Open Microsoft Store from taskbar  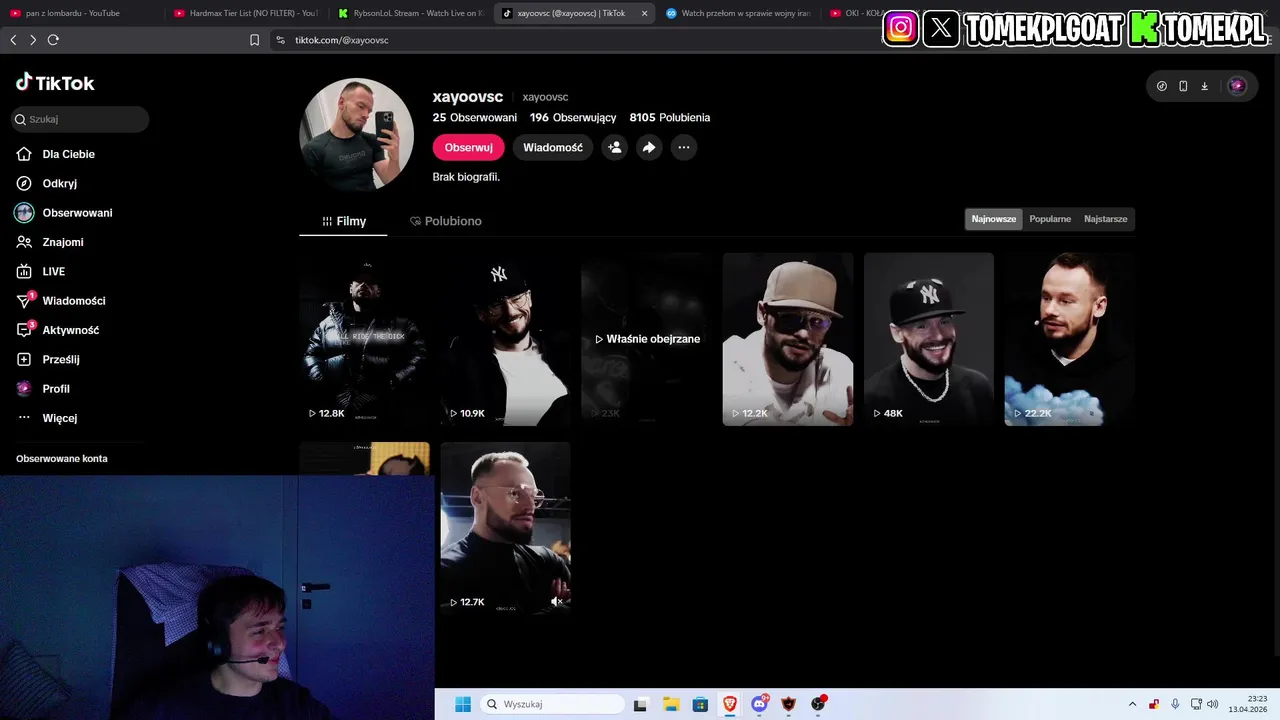tap(700, 704)
